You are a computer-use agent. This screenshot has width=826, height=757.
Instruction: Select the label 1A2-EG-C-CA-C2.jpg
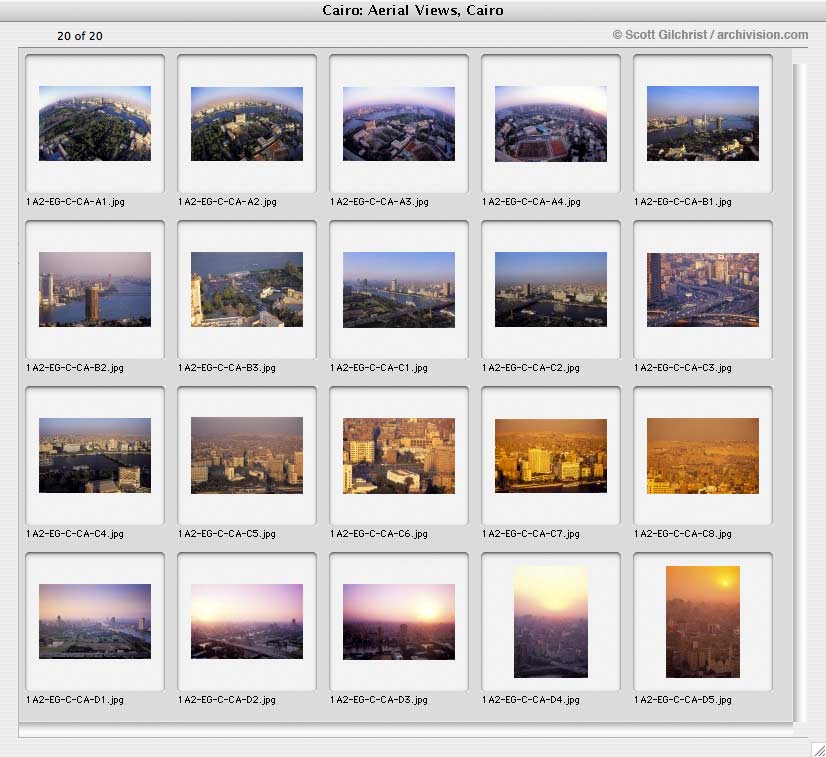(530, 368)
